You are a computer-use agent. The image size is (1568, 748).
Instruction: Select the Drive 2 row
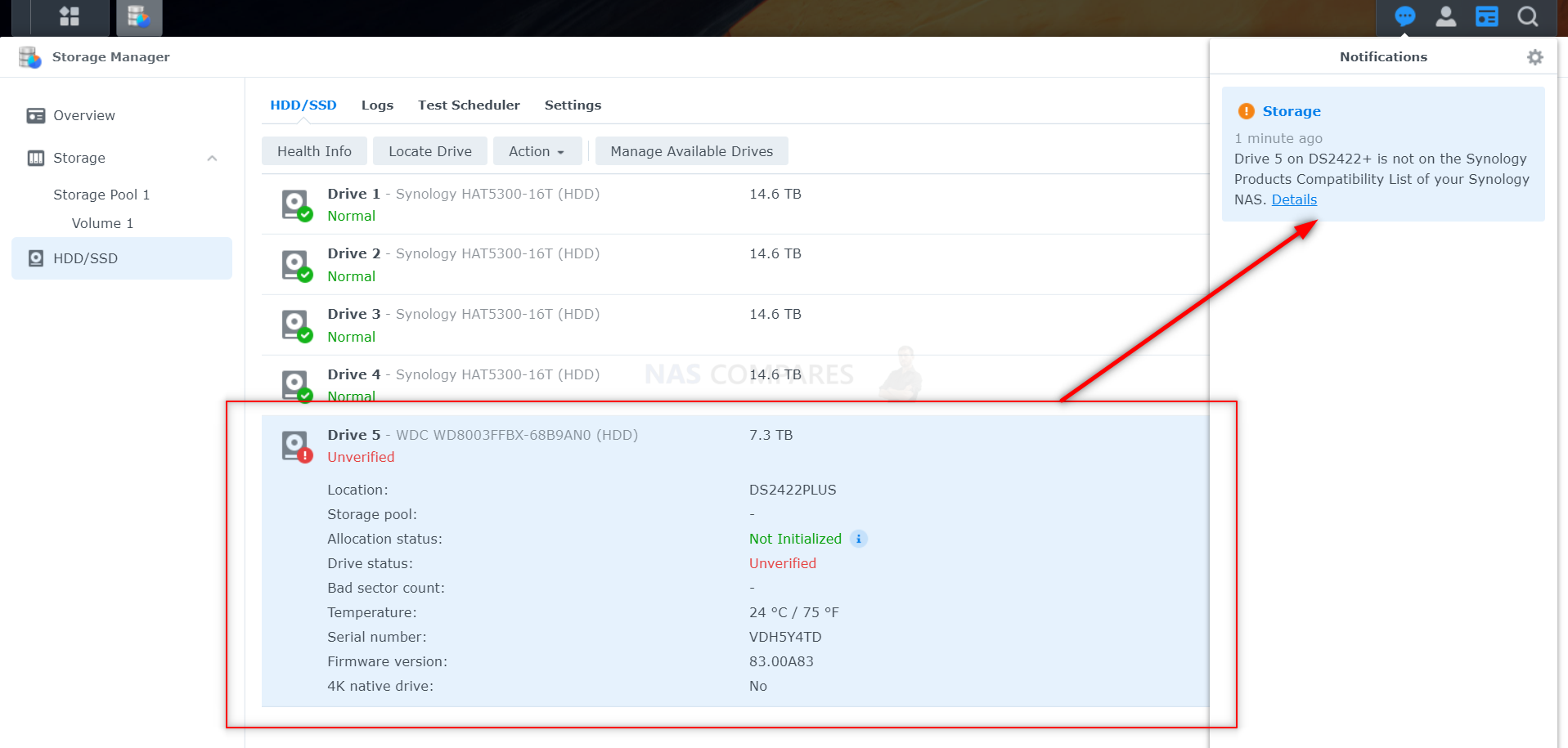click(735, 265)
